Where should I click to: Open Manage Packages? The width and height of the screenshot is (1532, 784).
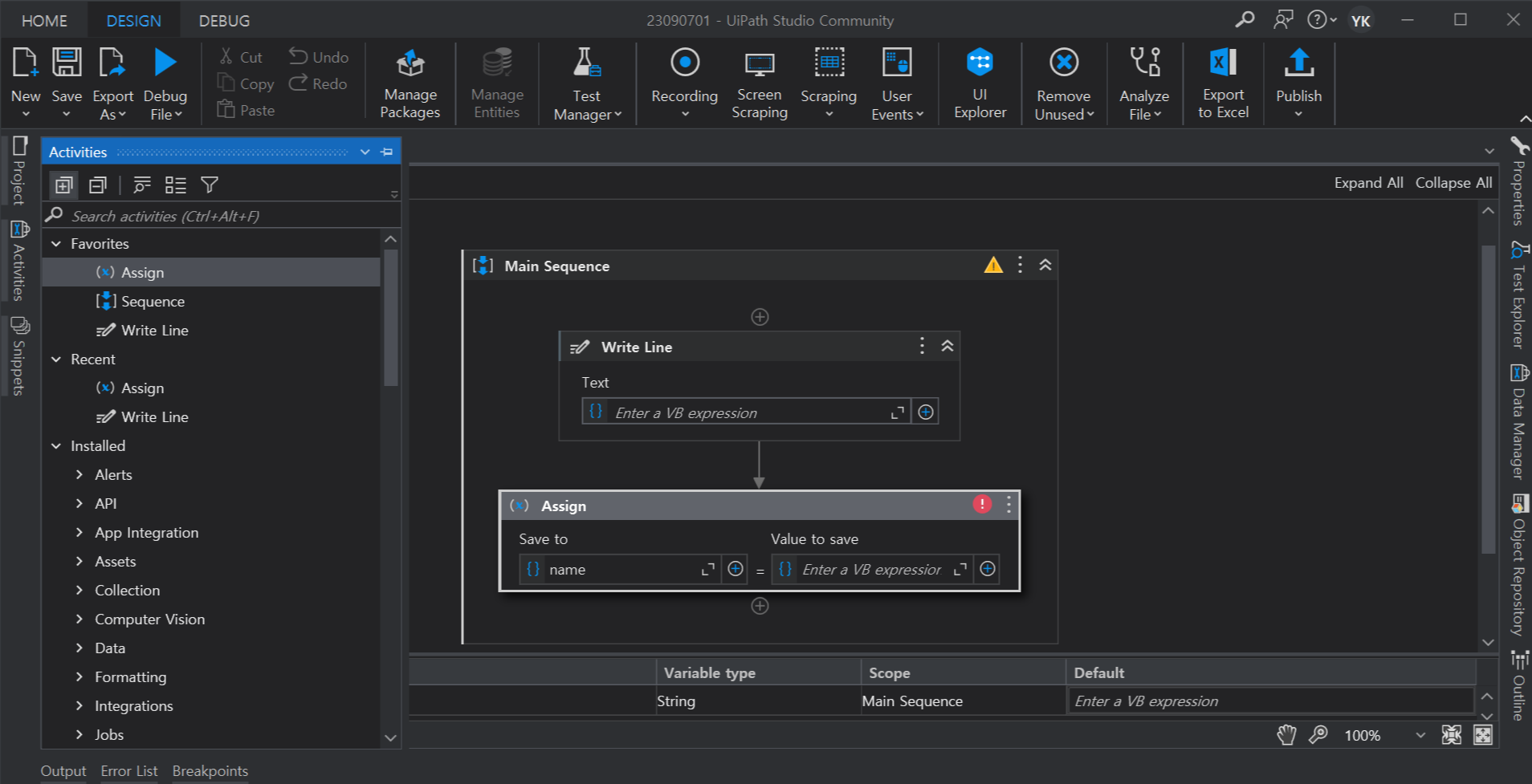tap(410, 84)
